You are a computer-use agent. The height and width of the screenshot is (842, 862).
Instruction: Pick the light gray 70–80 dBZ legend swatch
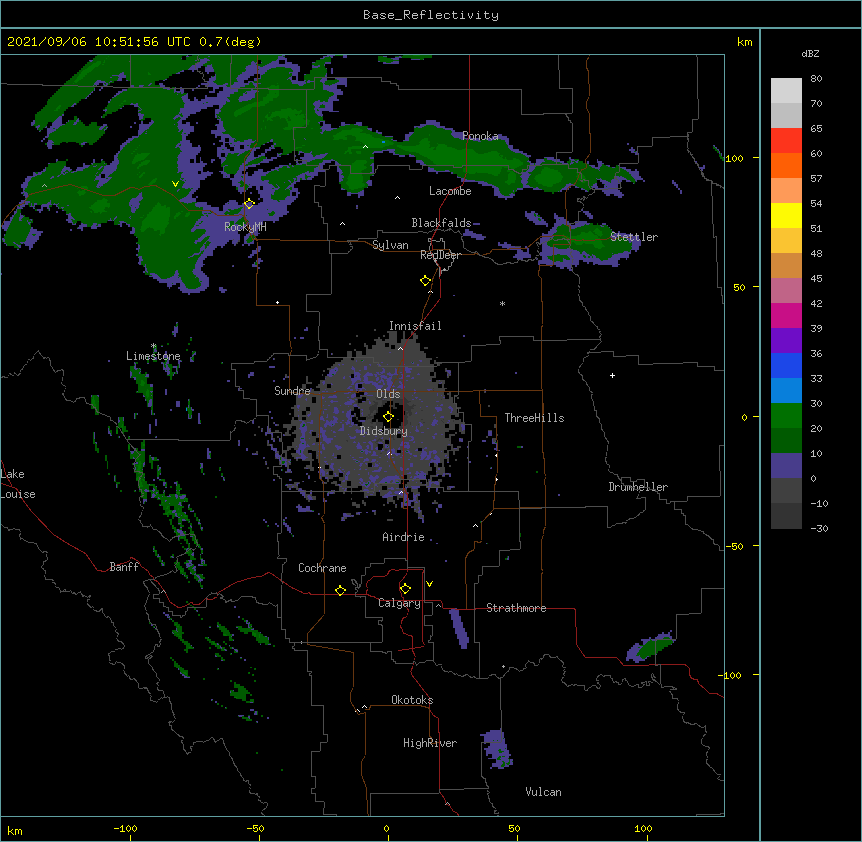[x=786, y=91]
